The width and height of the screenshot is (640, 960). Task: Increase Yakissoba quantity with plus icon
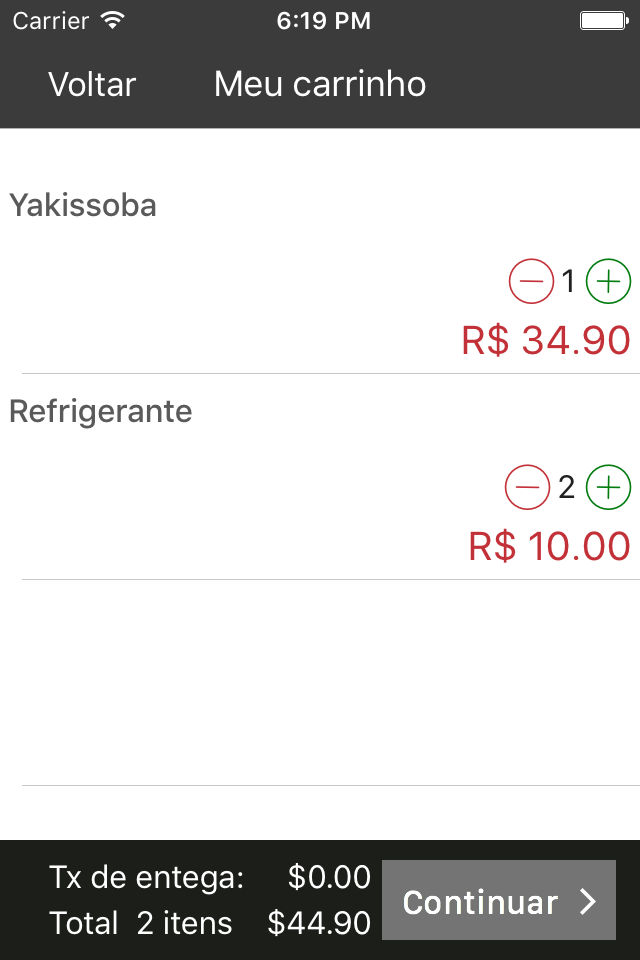[608, 282]
